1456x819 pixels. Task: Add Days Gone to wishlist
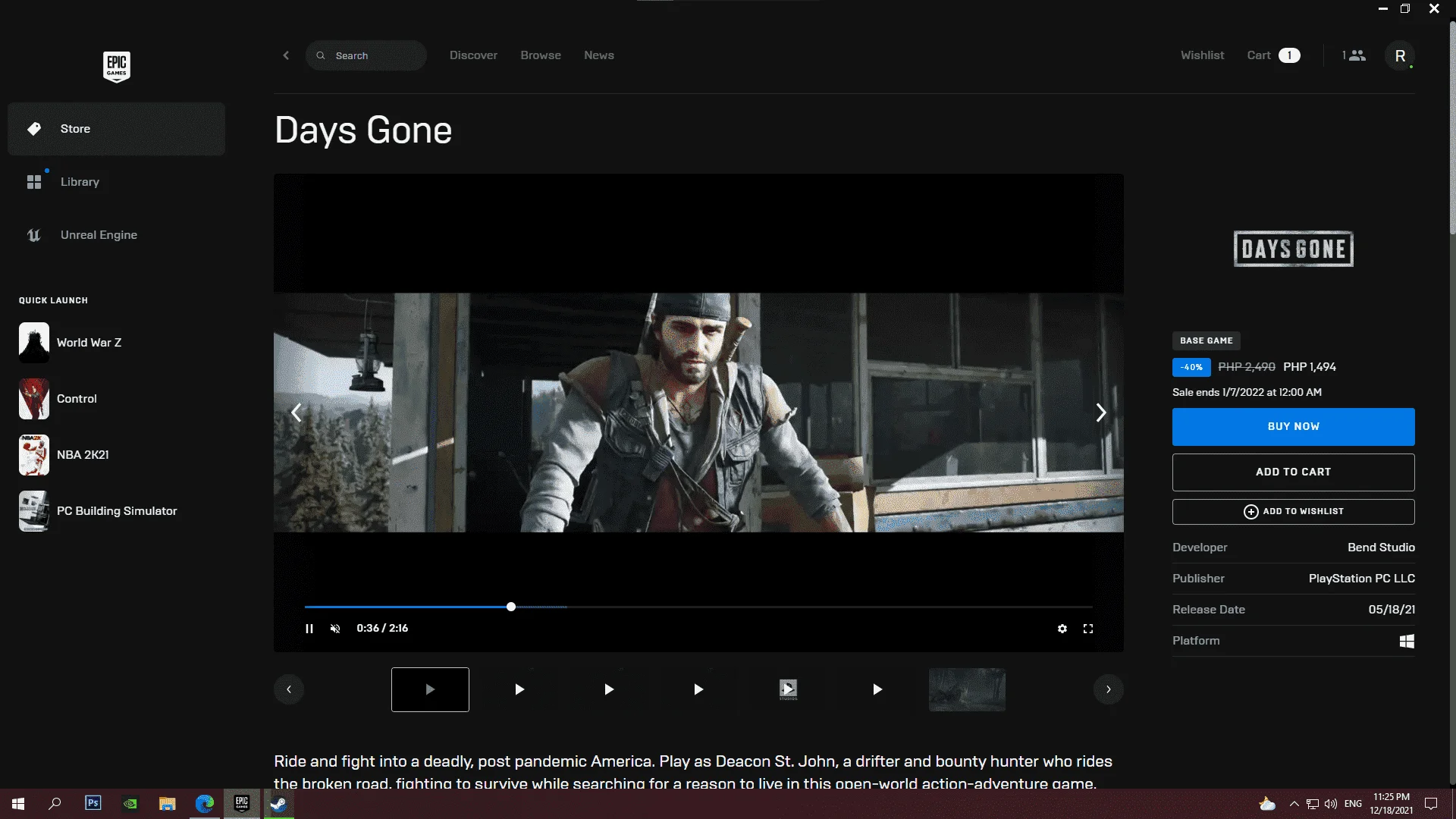point(1293,512)
